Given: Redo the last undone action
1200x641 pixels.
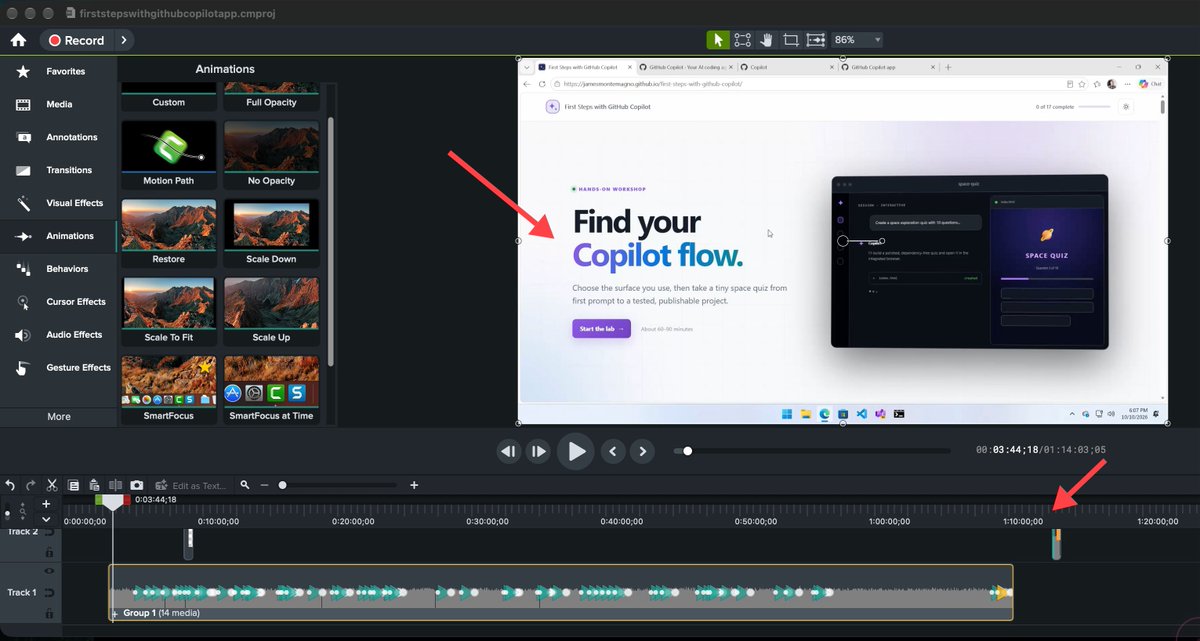Looking at the screenshot, I should [x=31, y=485].
